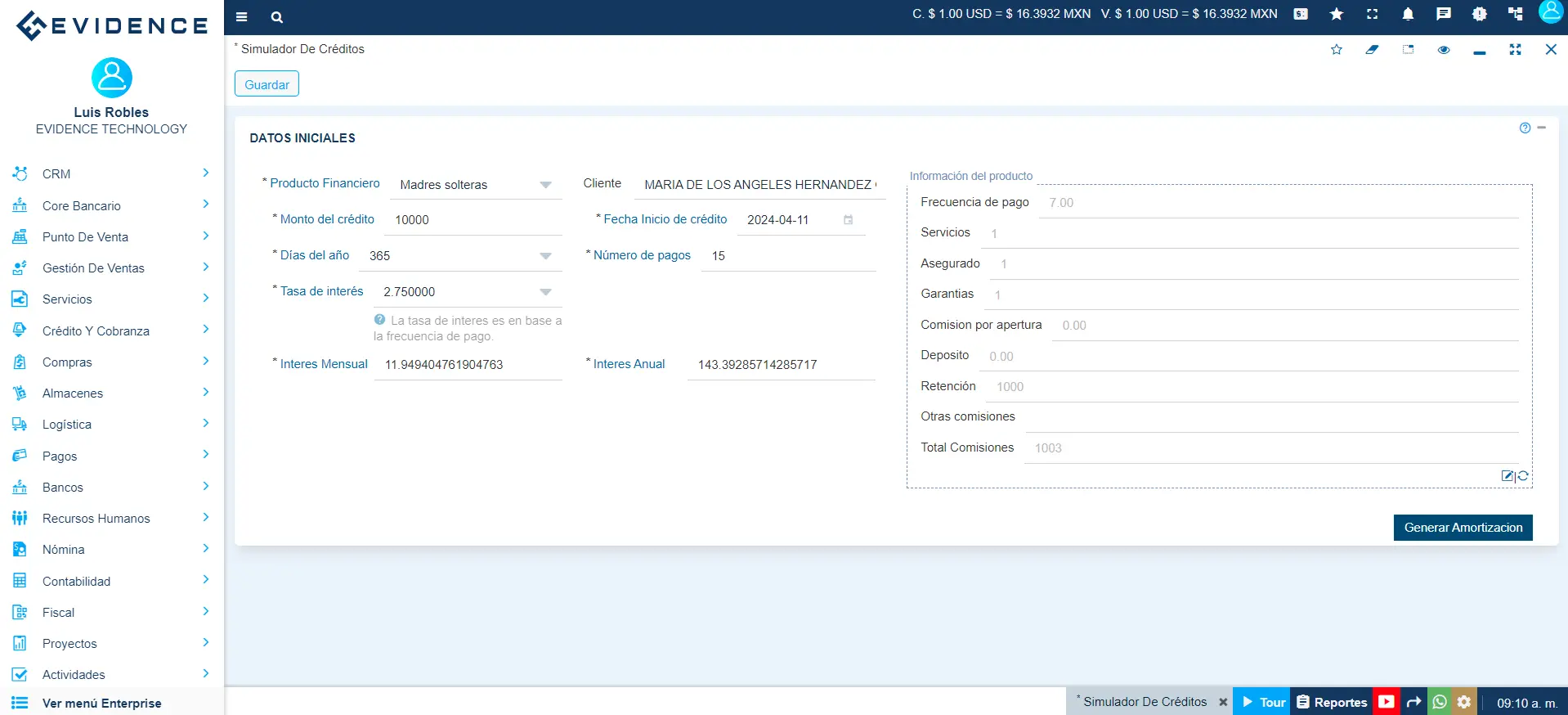The image size is (1568, 715).
Task: Open the Tasa de interés dropdown
Action: (x=545, y=292)
